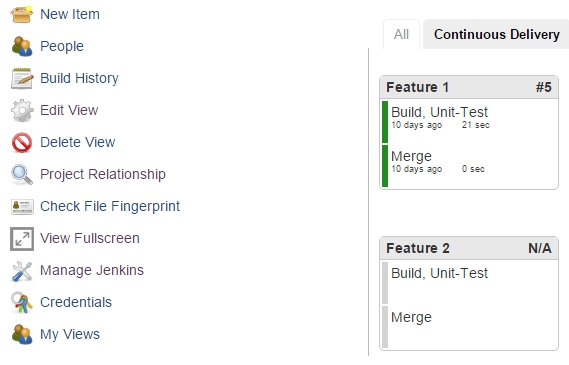
Task: Open the Manage Jenkins link
Action: point(92,270)
